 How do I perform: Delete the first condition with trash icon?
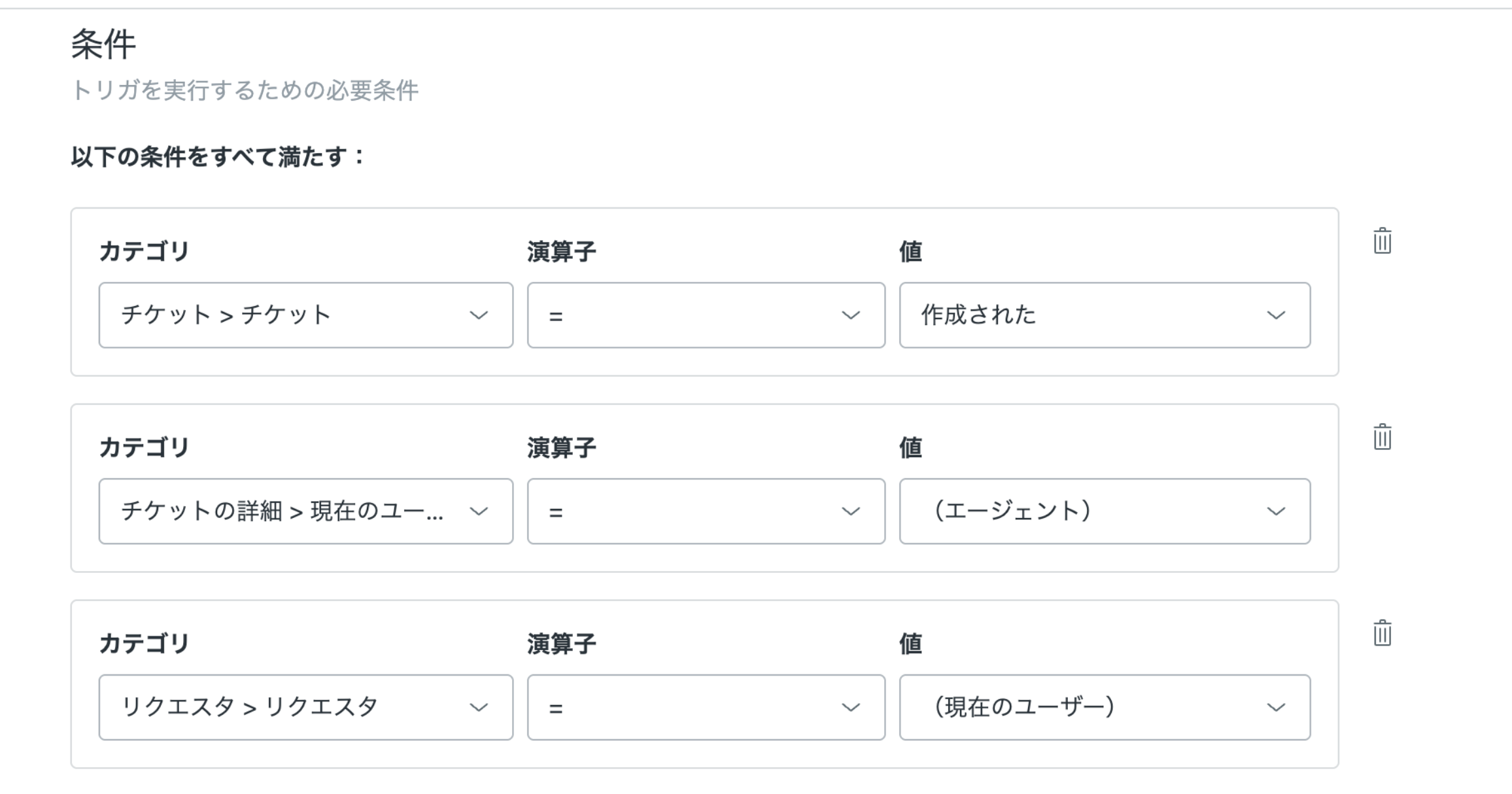point(1382,241)
